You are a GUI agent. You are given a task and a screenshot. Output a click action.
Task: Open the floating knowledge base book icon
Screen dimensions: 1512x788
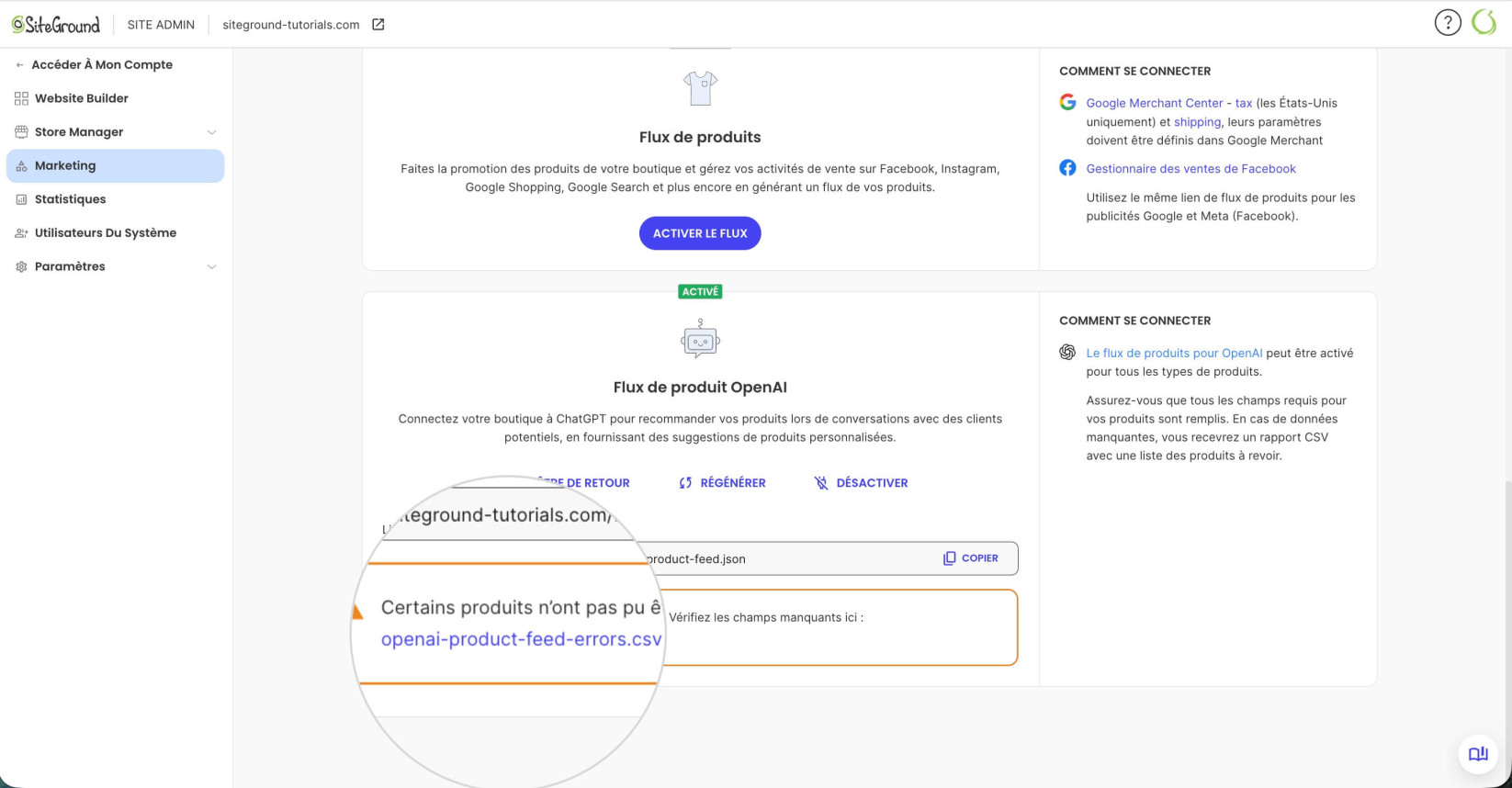[x=1478, y=754]
